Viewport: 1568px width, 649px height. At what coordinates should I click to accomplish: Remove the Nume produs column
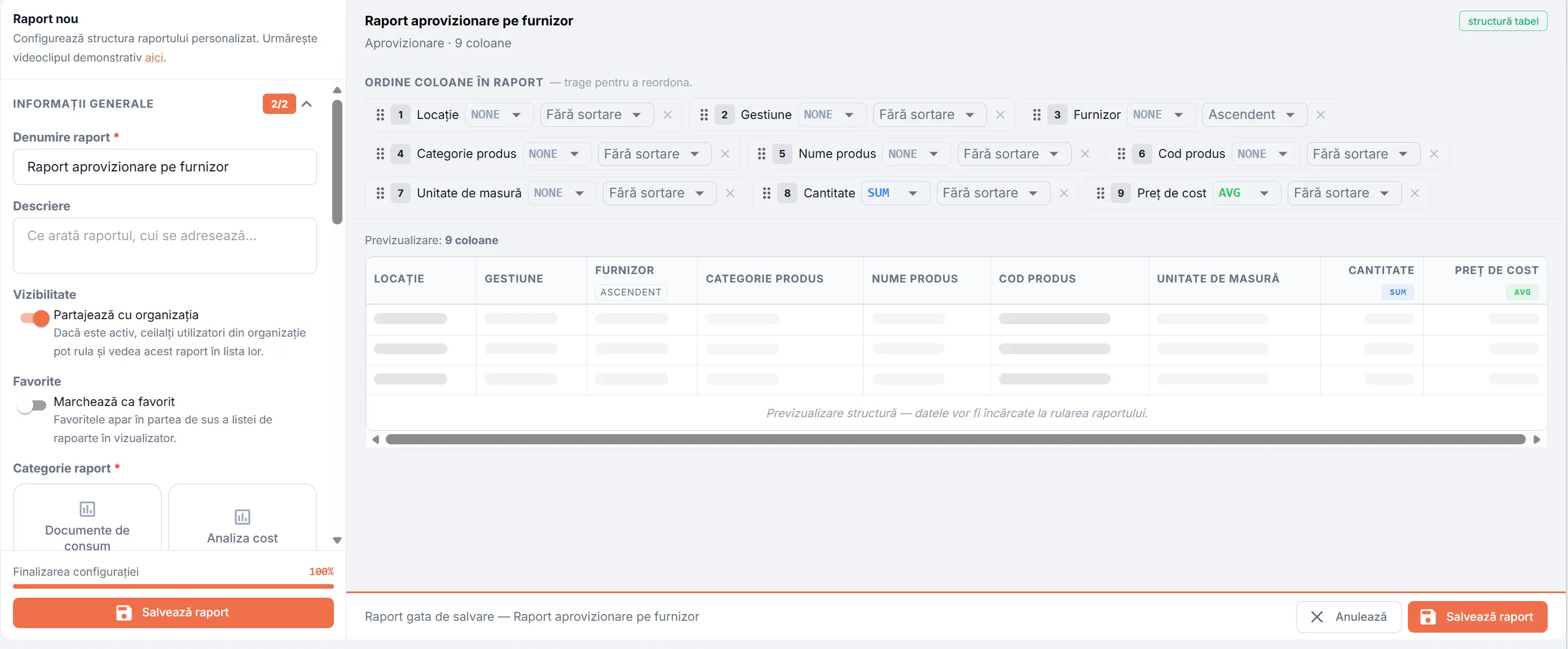point(1084,154)
